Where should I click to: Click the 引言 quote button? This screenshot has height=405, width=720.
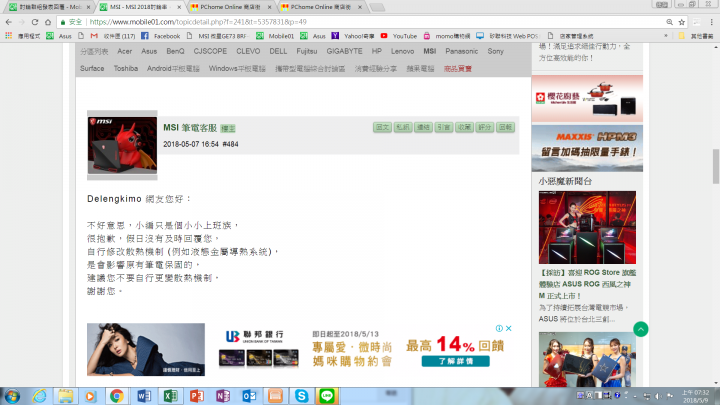444,127
